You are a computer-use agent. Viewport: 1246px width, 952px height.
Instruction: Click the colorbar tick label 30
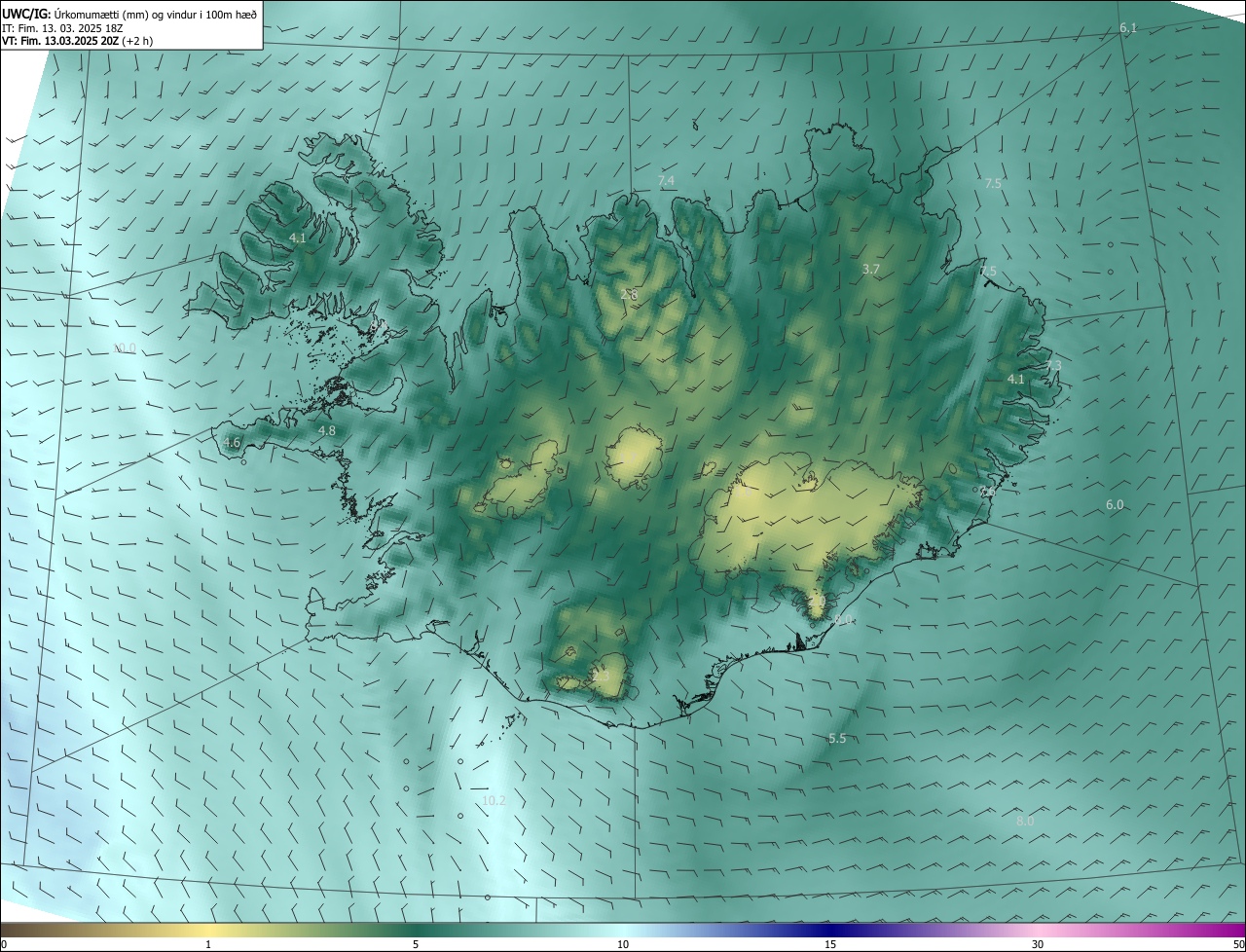1038,944
